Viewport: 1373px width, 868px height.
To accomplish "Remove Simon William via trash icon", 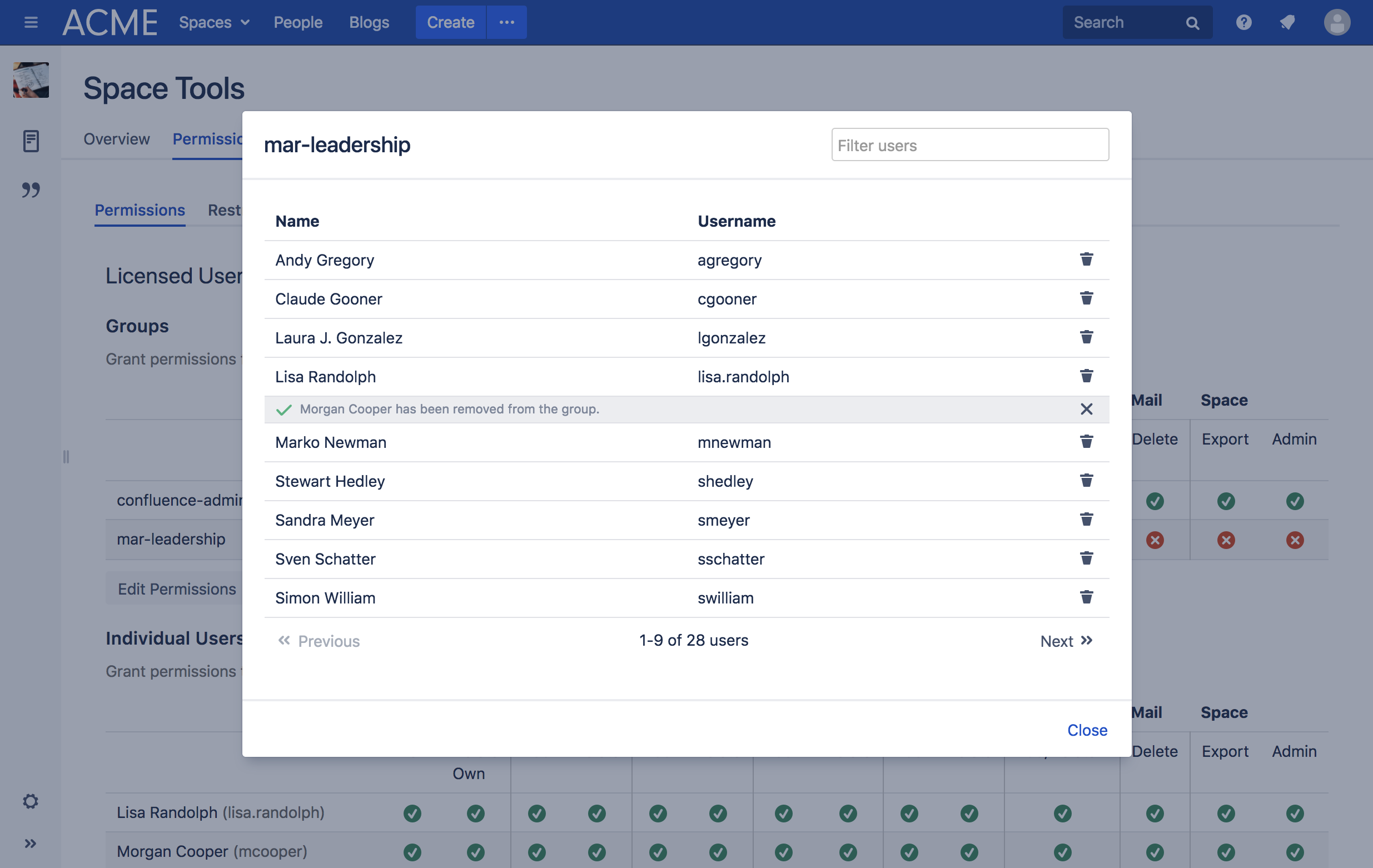I will pos(1086,597).
